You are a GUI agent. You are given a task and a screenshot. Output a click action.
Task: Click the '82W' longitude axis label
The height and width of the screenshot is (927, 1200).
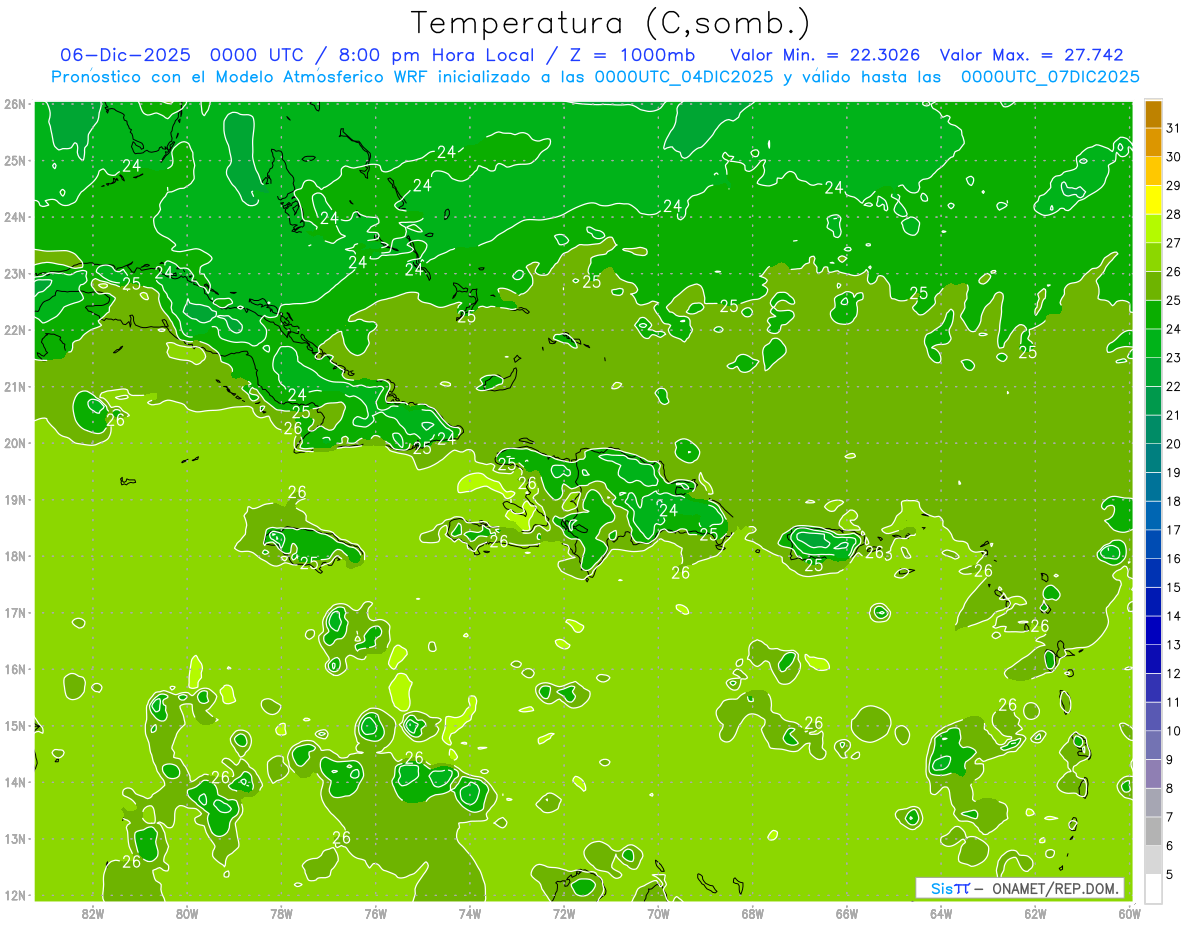(92, 913)
